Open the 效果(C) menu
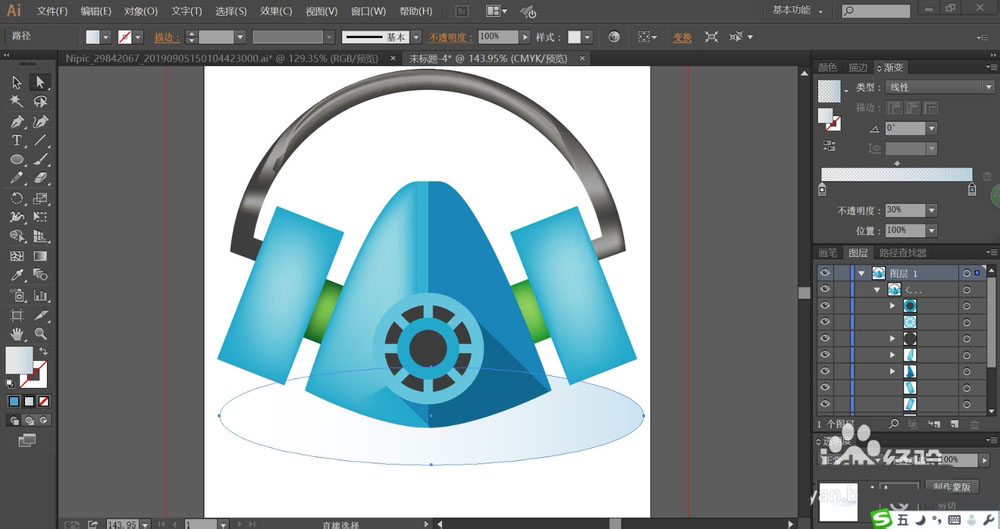1000x529 pixels. point(276,11)
